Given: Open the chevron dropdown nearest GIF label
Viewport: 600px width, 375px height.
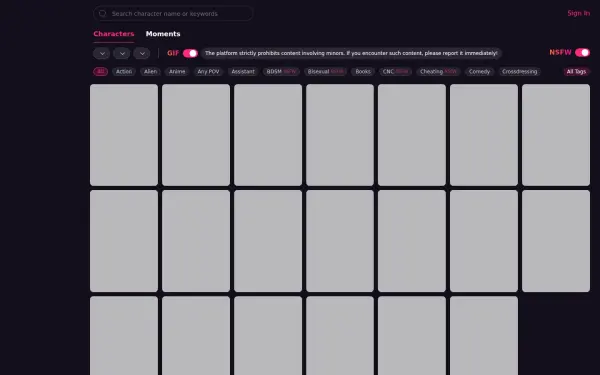Looking at the screenshot, I should tap(142, 53).
